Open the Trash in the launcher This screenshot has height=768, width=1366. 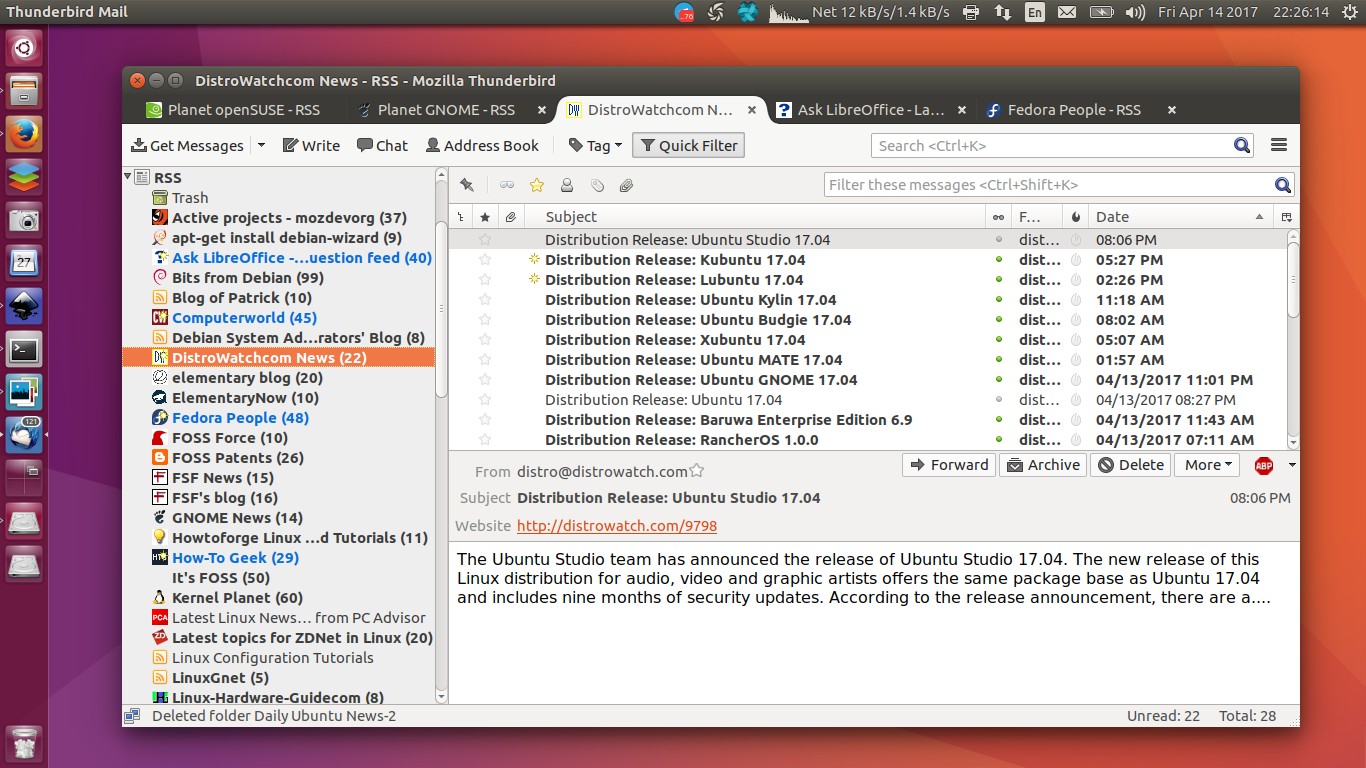coord(24,743)
